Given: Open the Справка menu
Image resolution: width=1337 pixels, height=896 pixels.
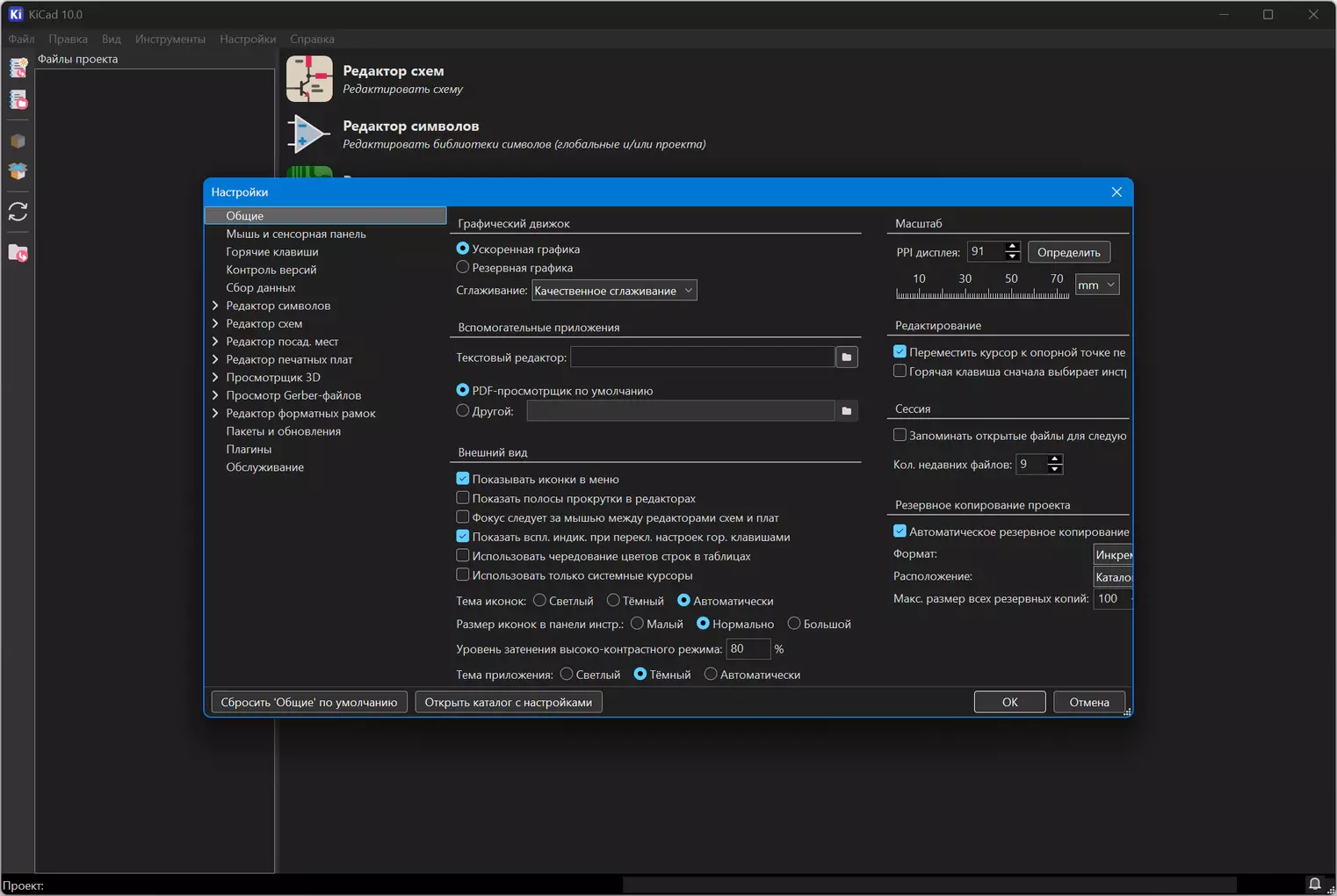Looking at the screenshot, I should [312, 39].
